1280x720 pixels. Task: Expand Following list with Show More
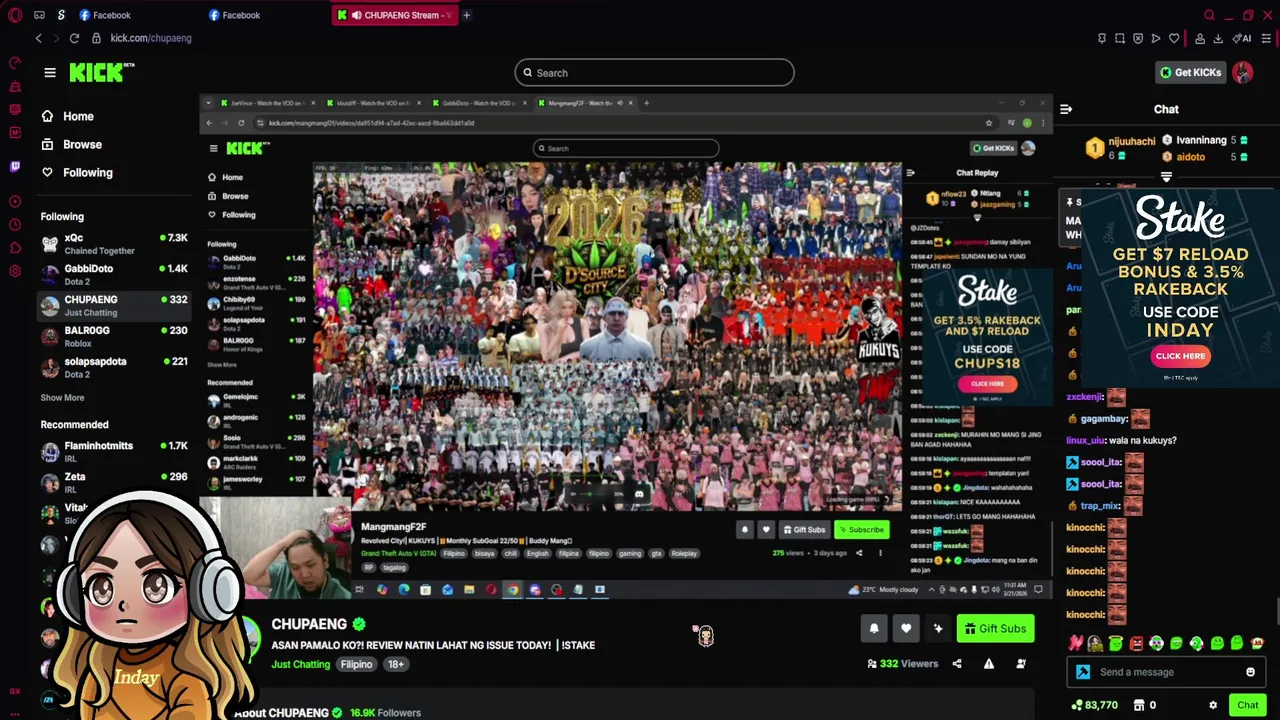(x=62, y=398)
